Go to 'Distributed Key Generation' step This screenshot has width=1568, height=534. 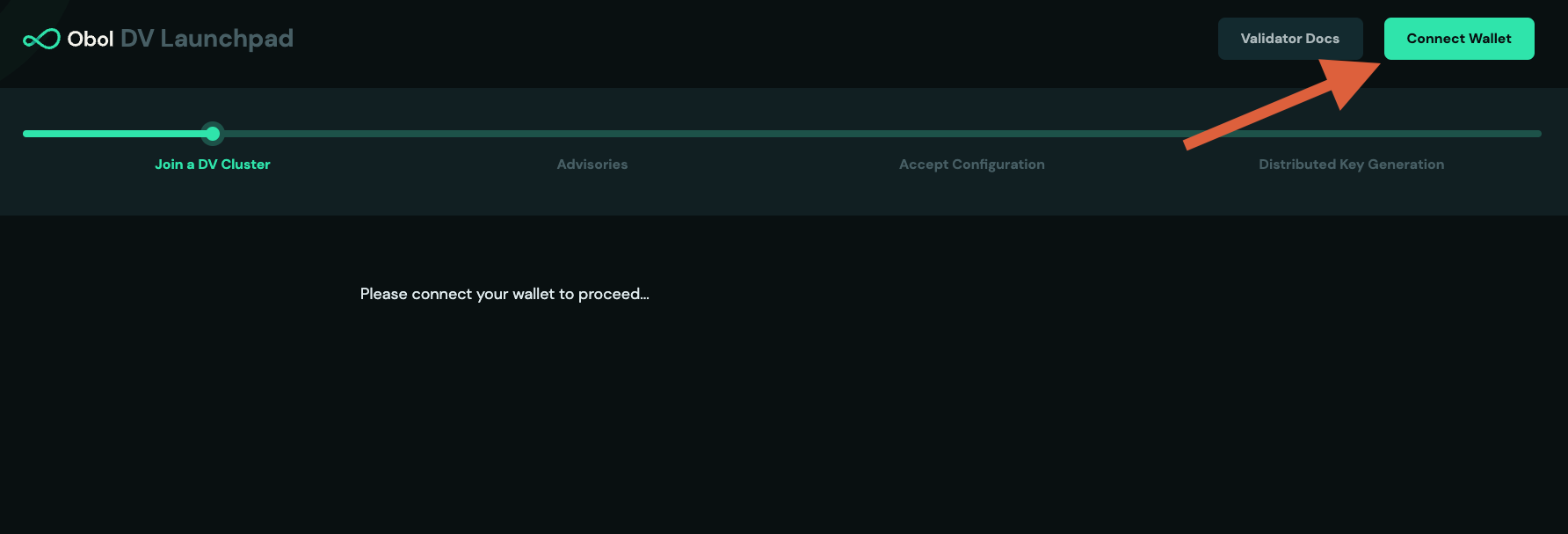pyautogui.click(x=1351, y=164)
